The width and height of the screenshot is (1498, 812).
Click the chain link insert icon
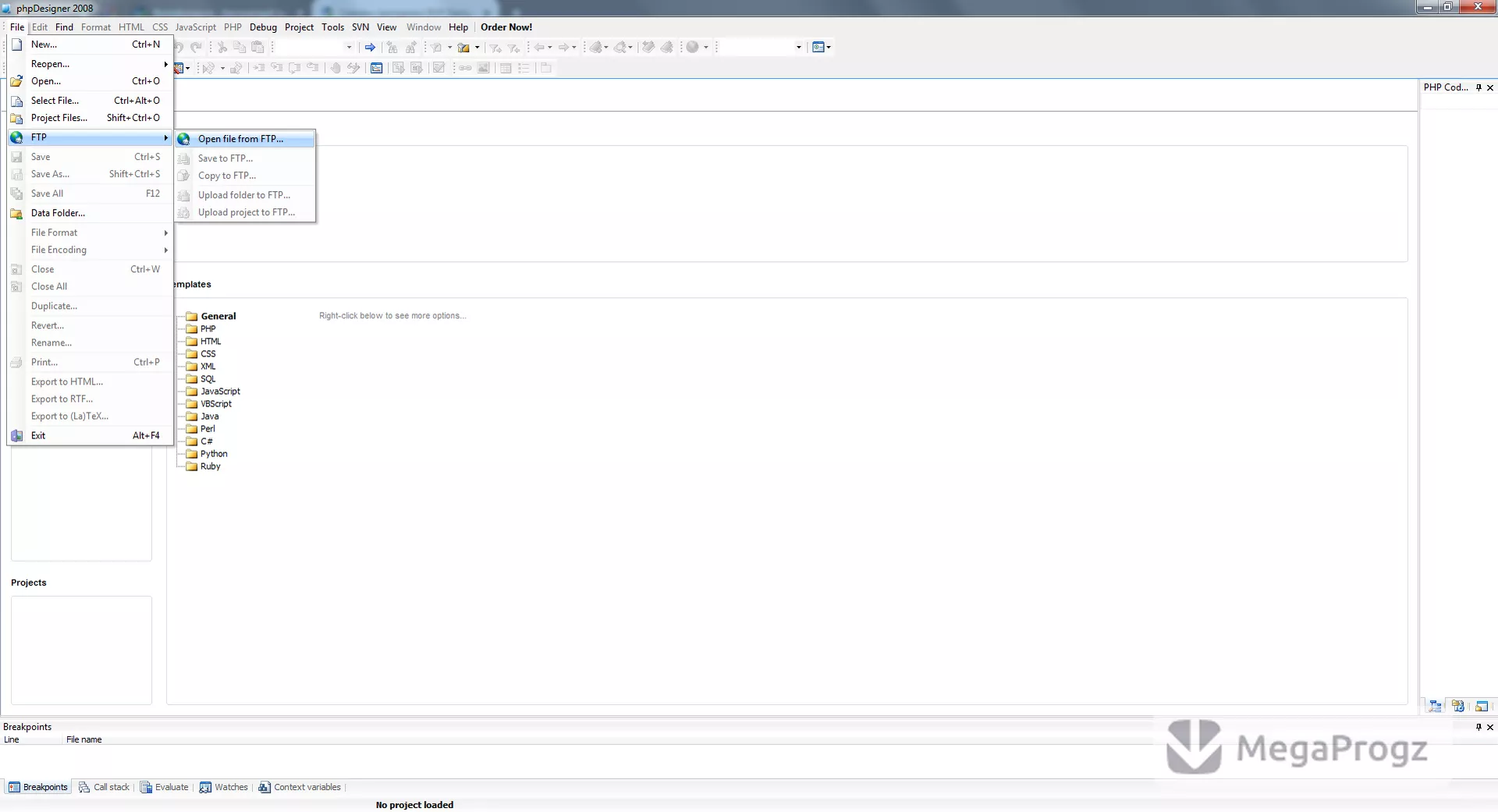pos(465,68)
